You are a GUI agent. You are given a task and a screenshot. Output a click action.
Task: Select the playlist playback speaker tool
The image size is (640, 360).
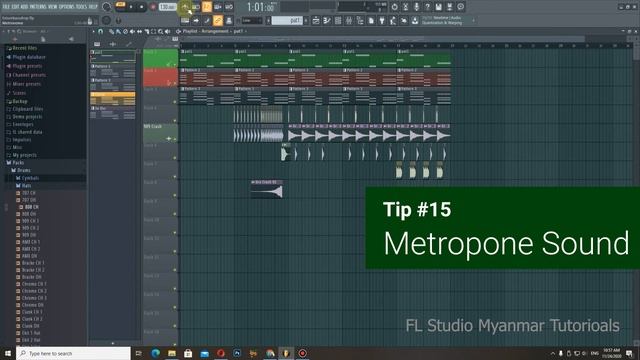167,31
